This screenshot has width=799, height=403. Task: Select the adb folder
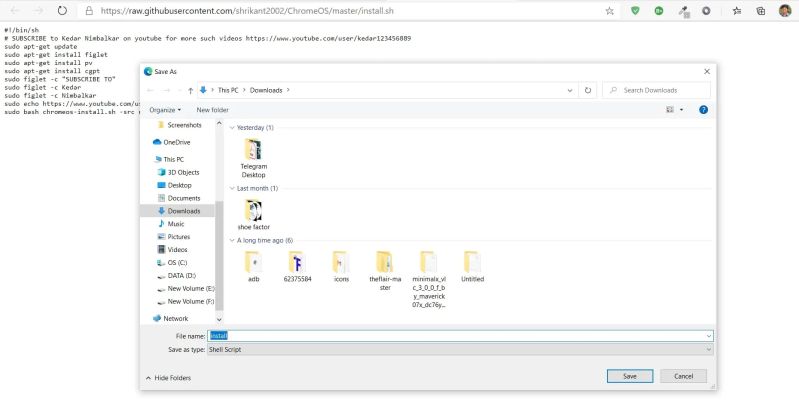[x=253, y=266]
